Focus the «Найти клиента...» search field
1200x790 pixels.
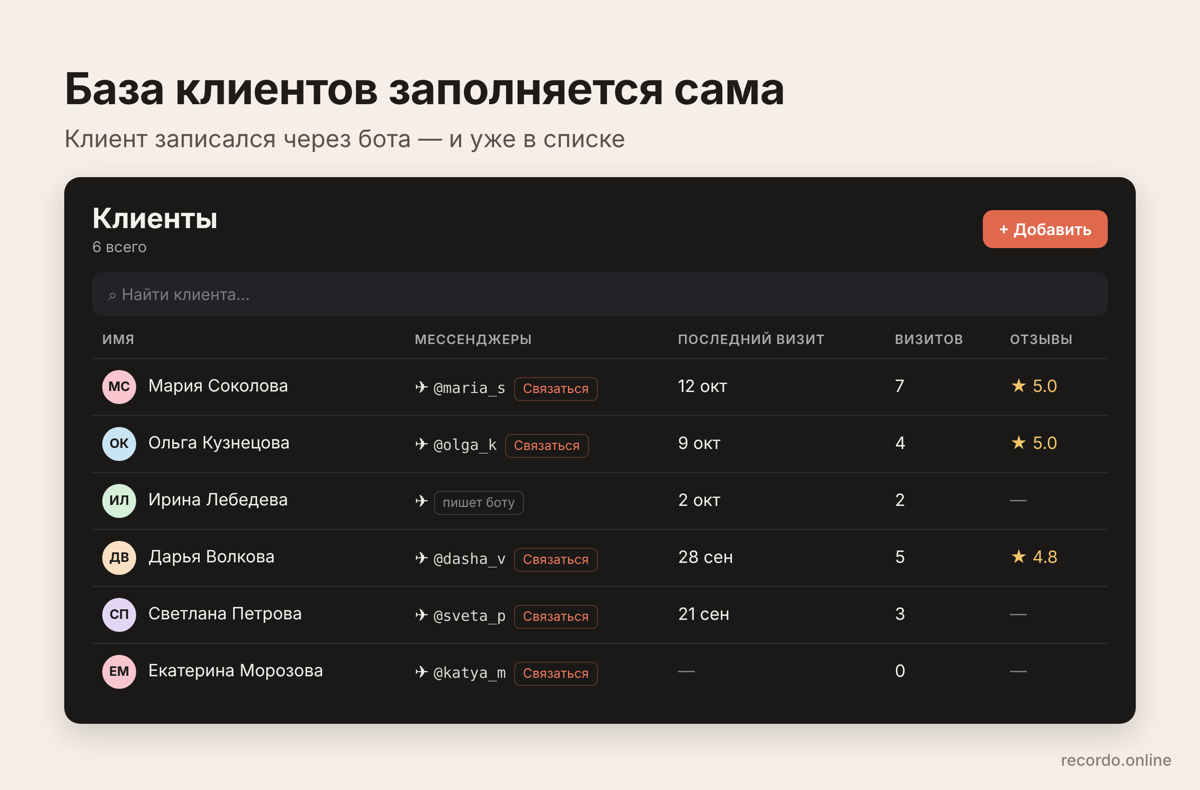pos(600,295)
